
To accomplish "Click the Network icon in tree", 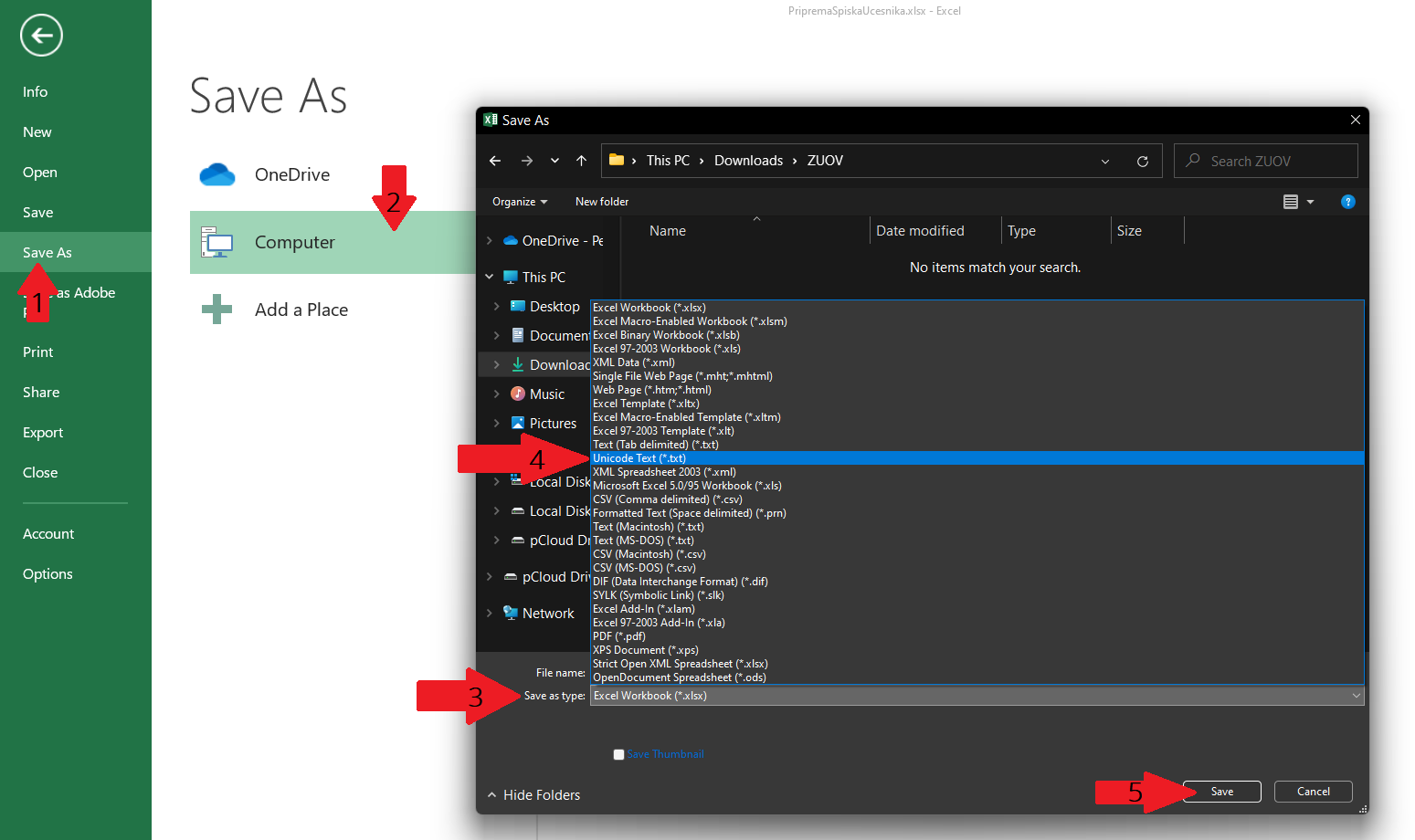I will [x=511, y=613].
